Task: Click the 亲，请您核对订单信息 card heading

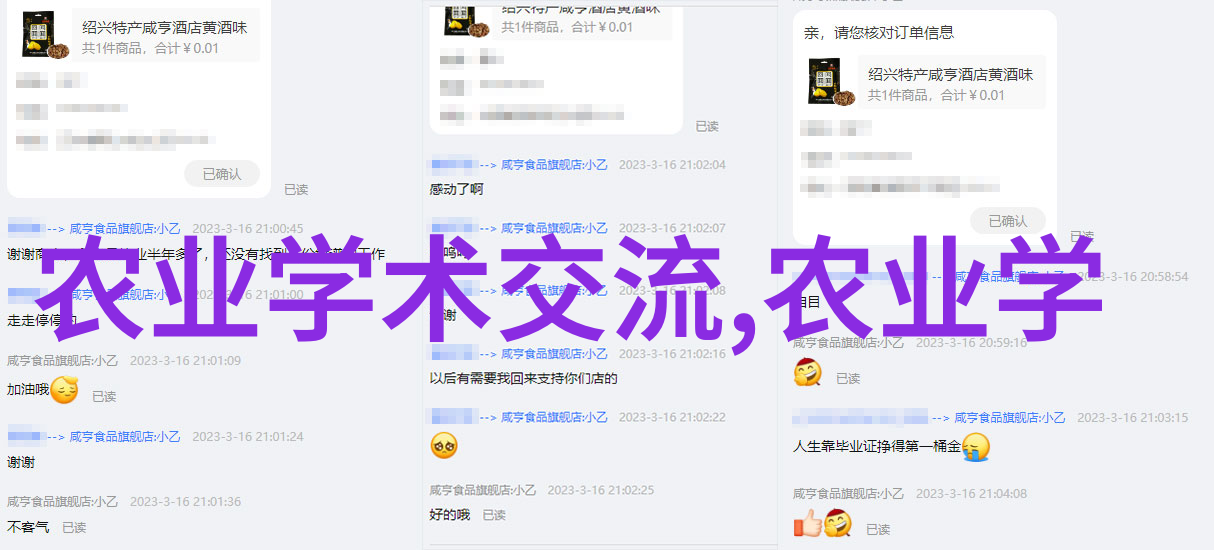Action: (x=879, y=33)
